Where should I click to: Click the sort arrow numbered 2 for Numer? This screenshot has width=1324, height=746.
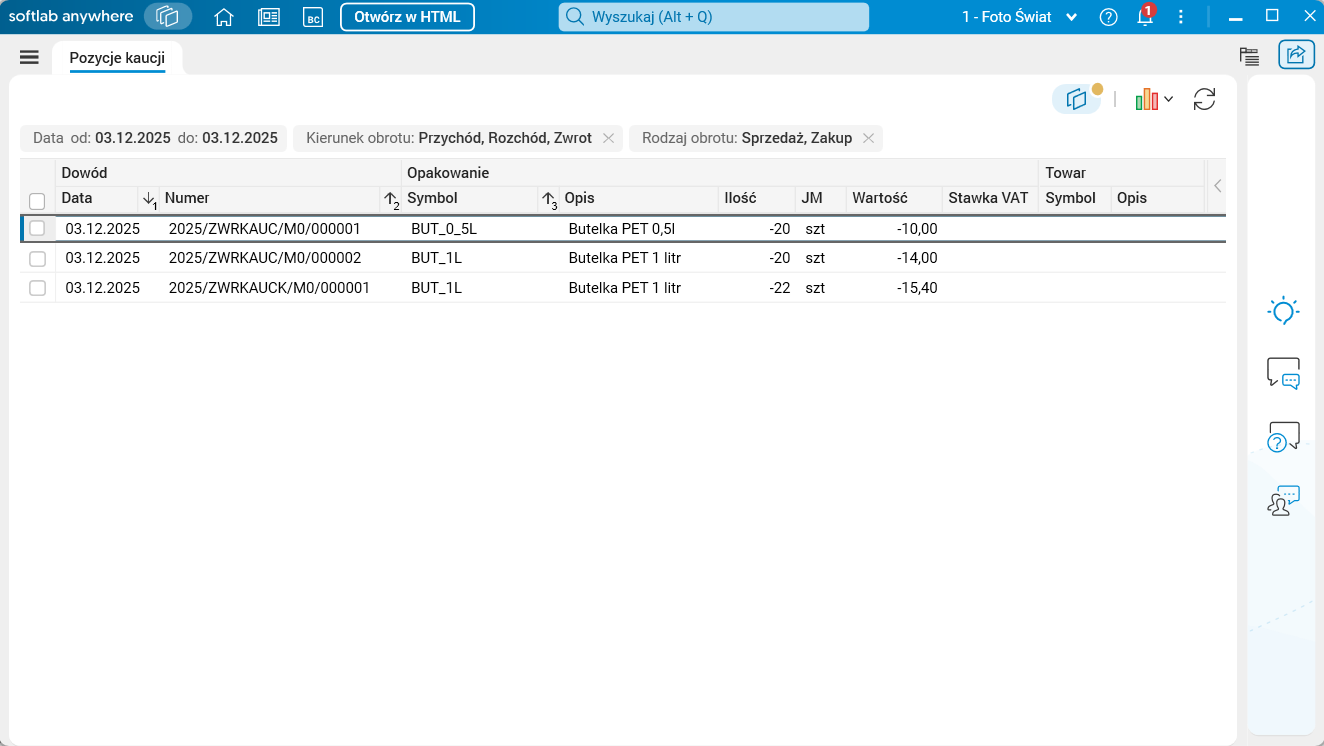392,199
